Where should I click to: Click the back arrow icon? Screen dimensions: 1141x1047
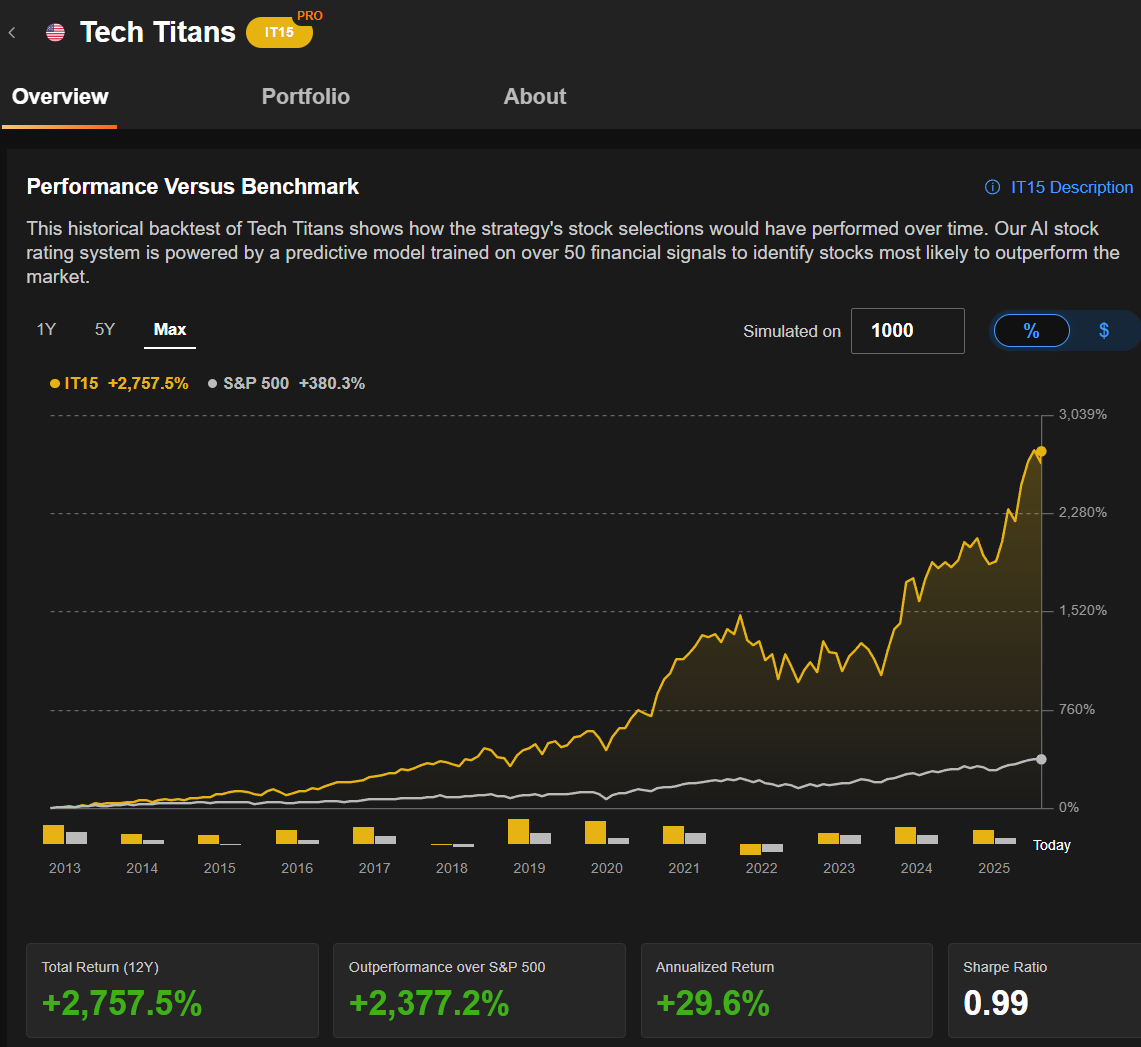11,32
